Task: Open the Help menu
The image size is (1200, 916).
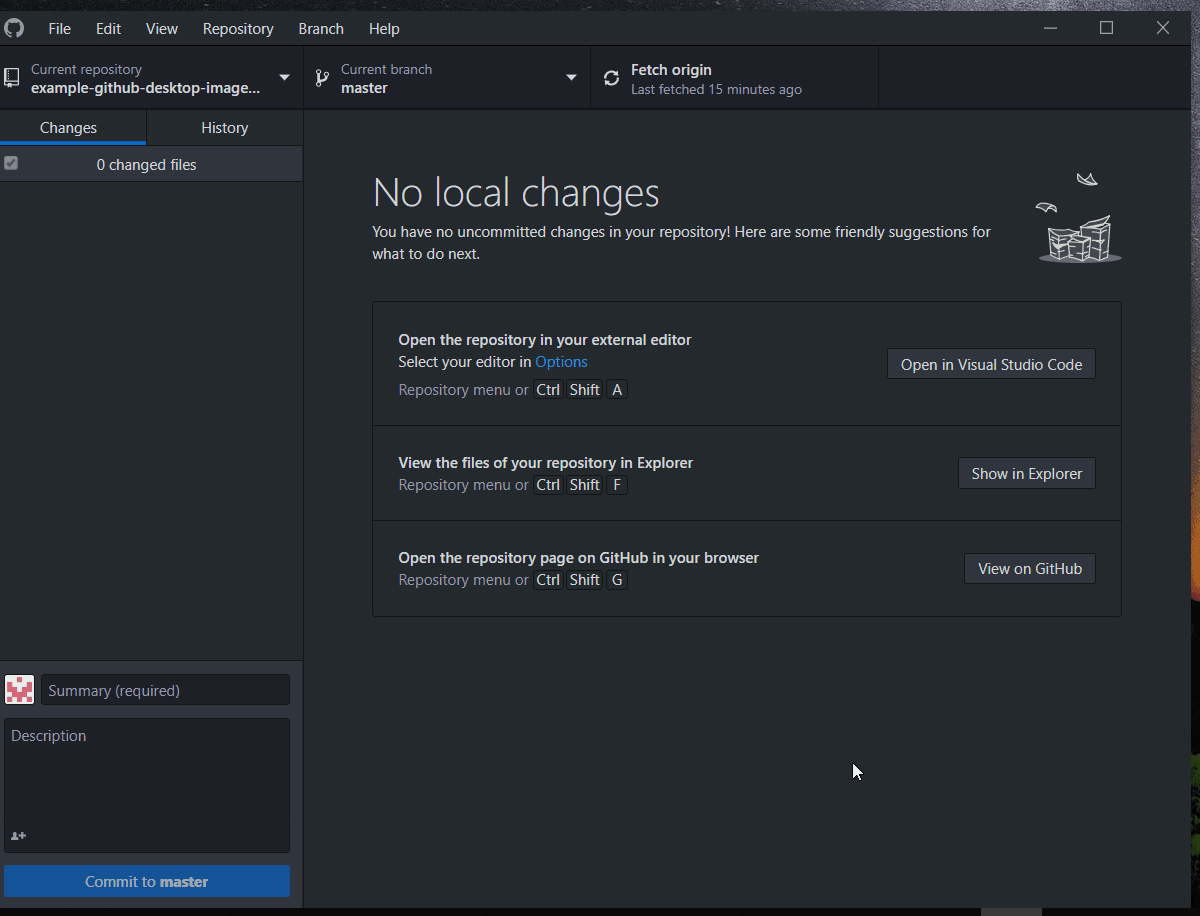Action: tap(384, 28)
